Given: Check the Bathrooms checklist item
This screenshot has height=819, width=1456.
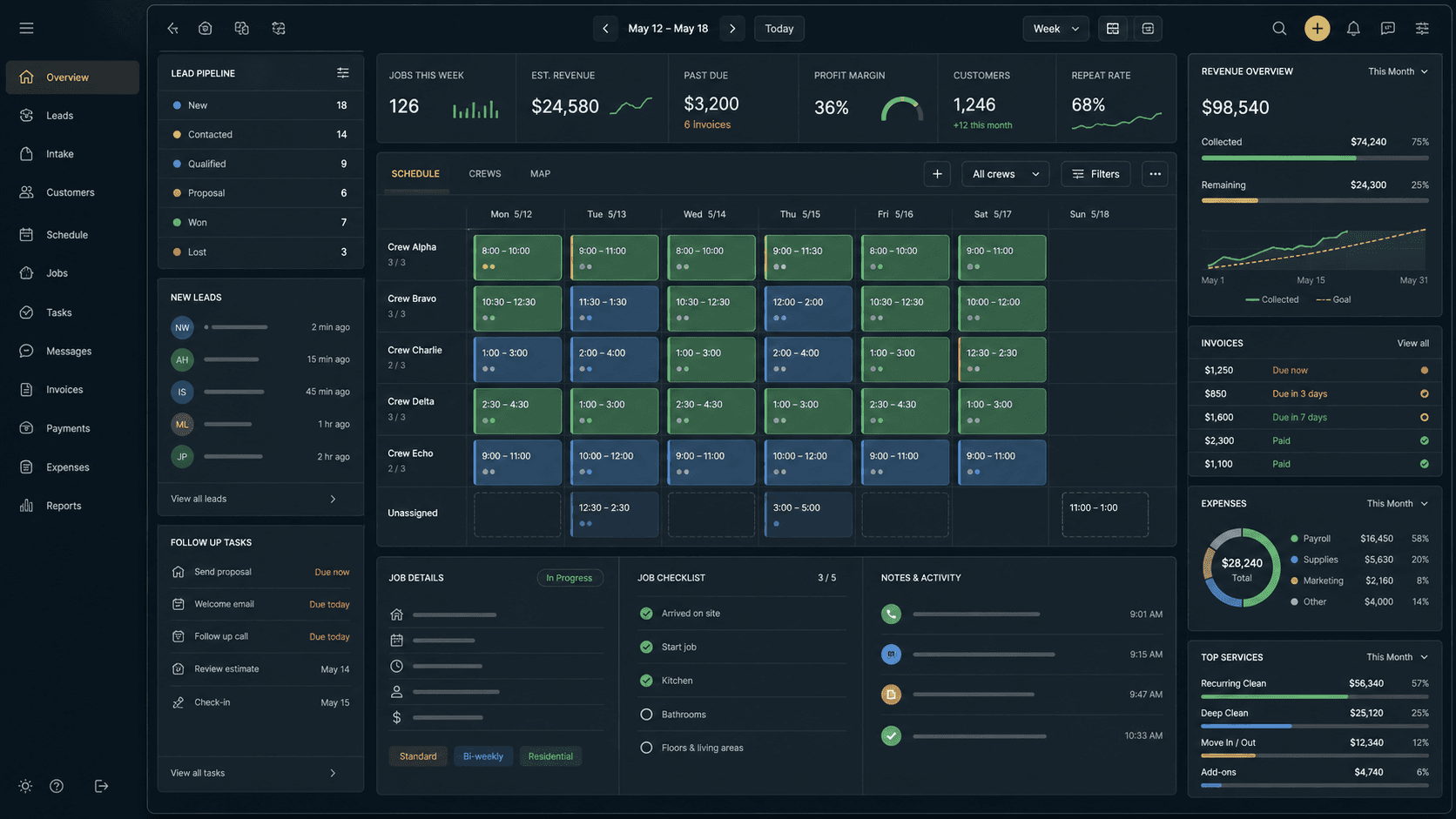Looking at the screenshot, I should tap(646, 715).
